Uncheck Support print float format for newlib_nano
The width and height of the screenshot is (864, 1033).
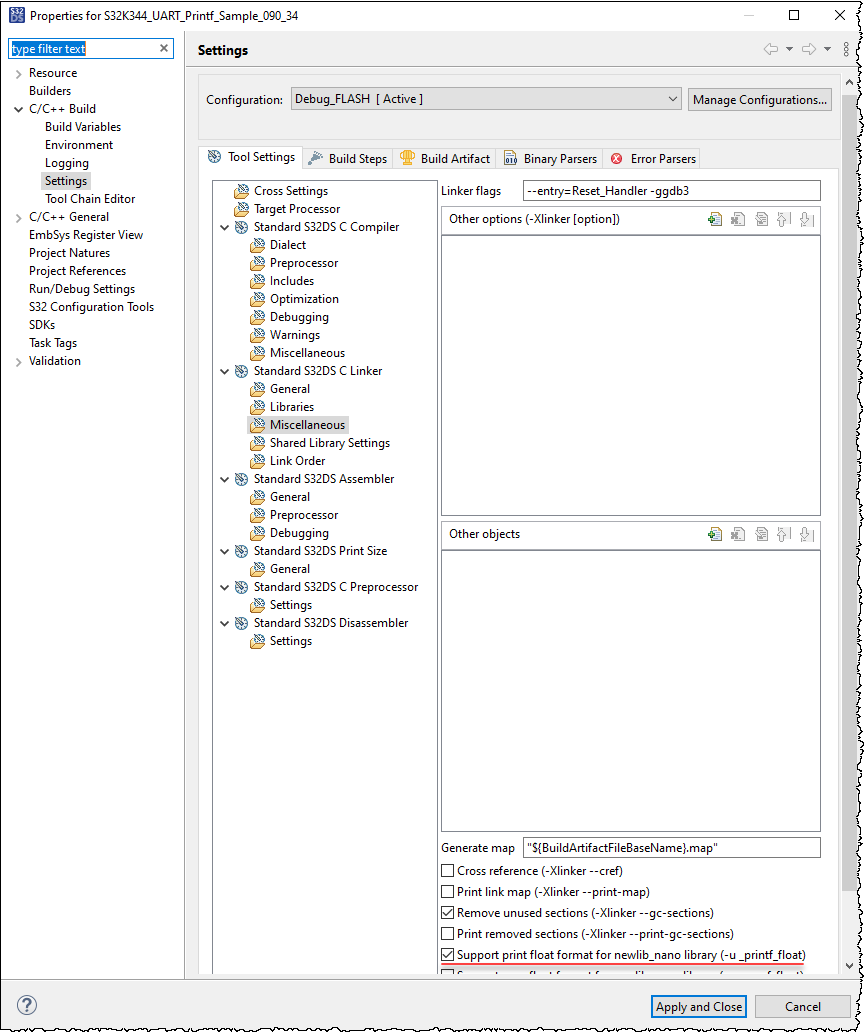[447, 954]
